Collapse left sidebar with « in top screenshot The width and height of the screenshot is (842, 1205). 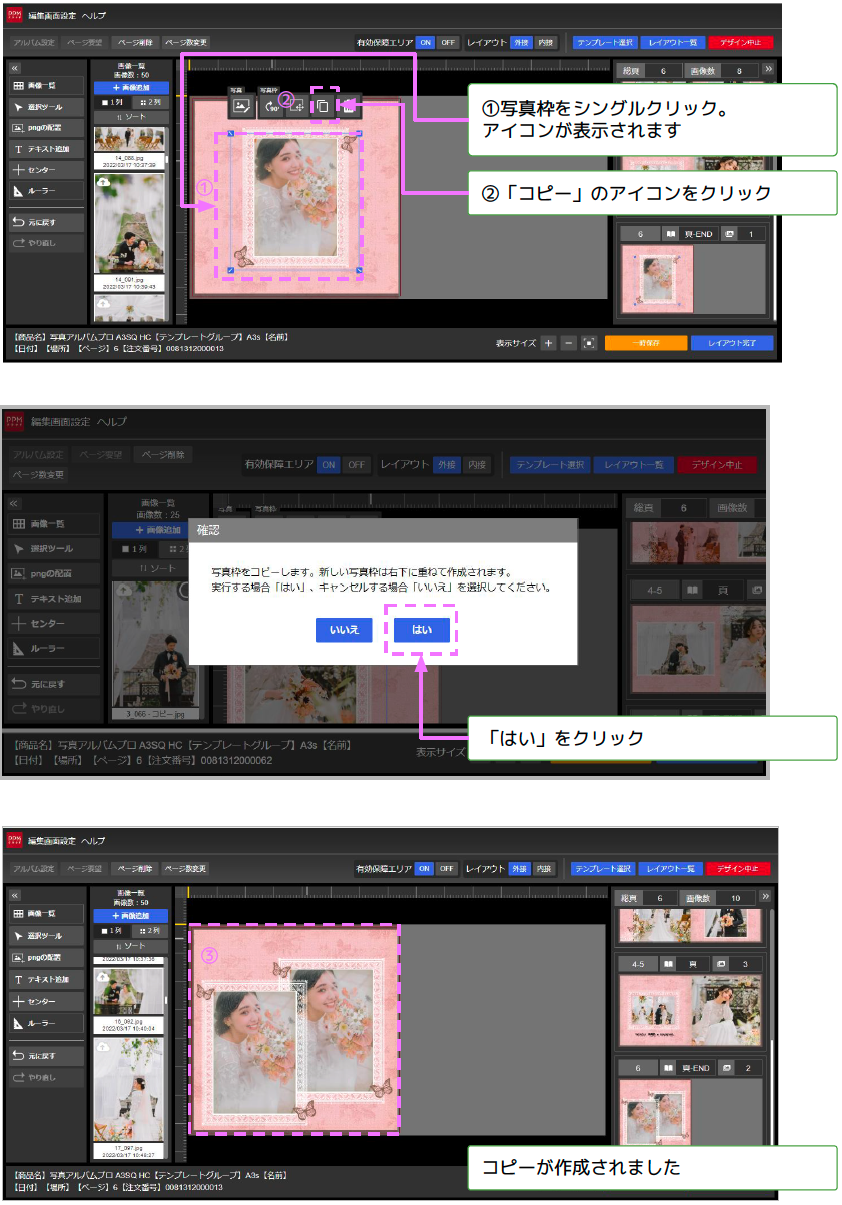15,68
